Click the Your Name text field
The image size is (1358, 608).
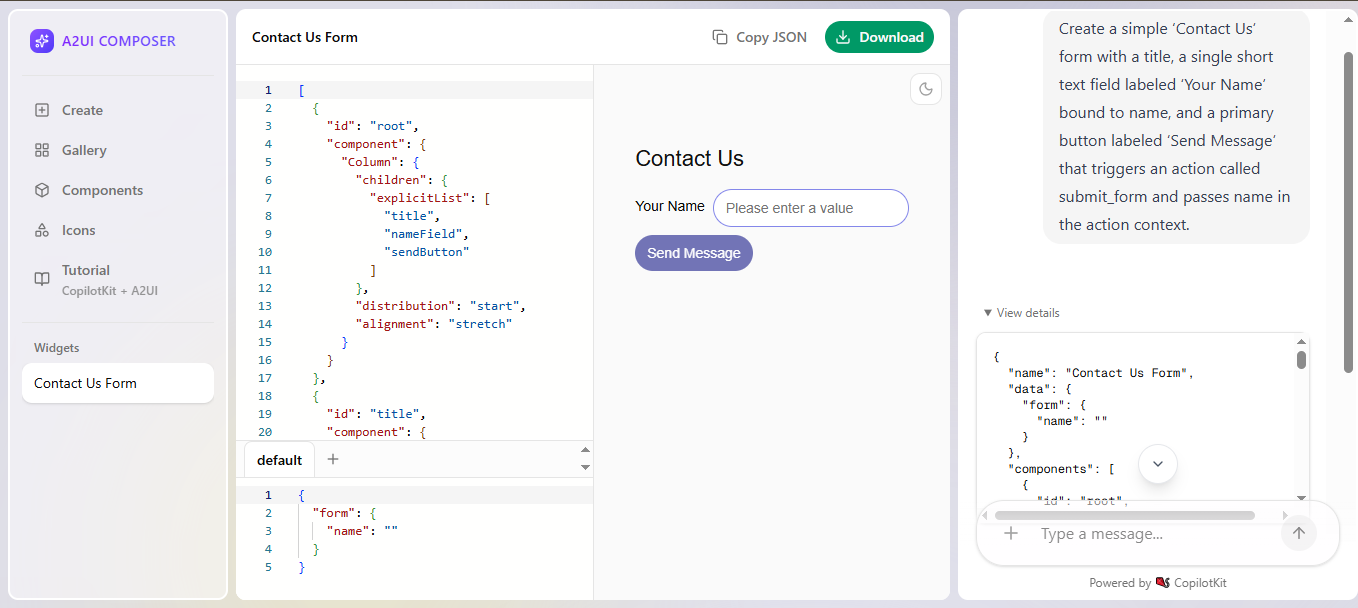pyautogui.click(x=810, y=208)
